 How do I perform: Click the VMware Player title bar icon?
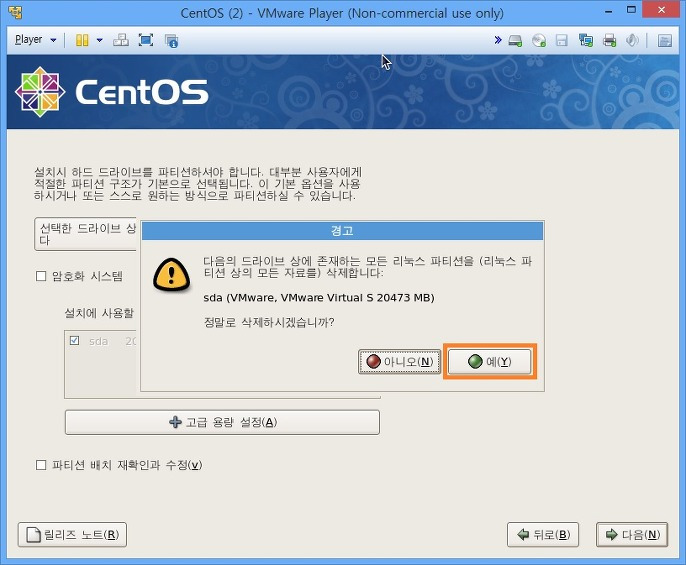(x=16, y=12)
